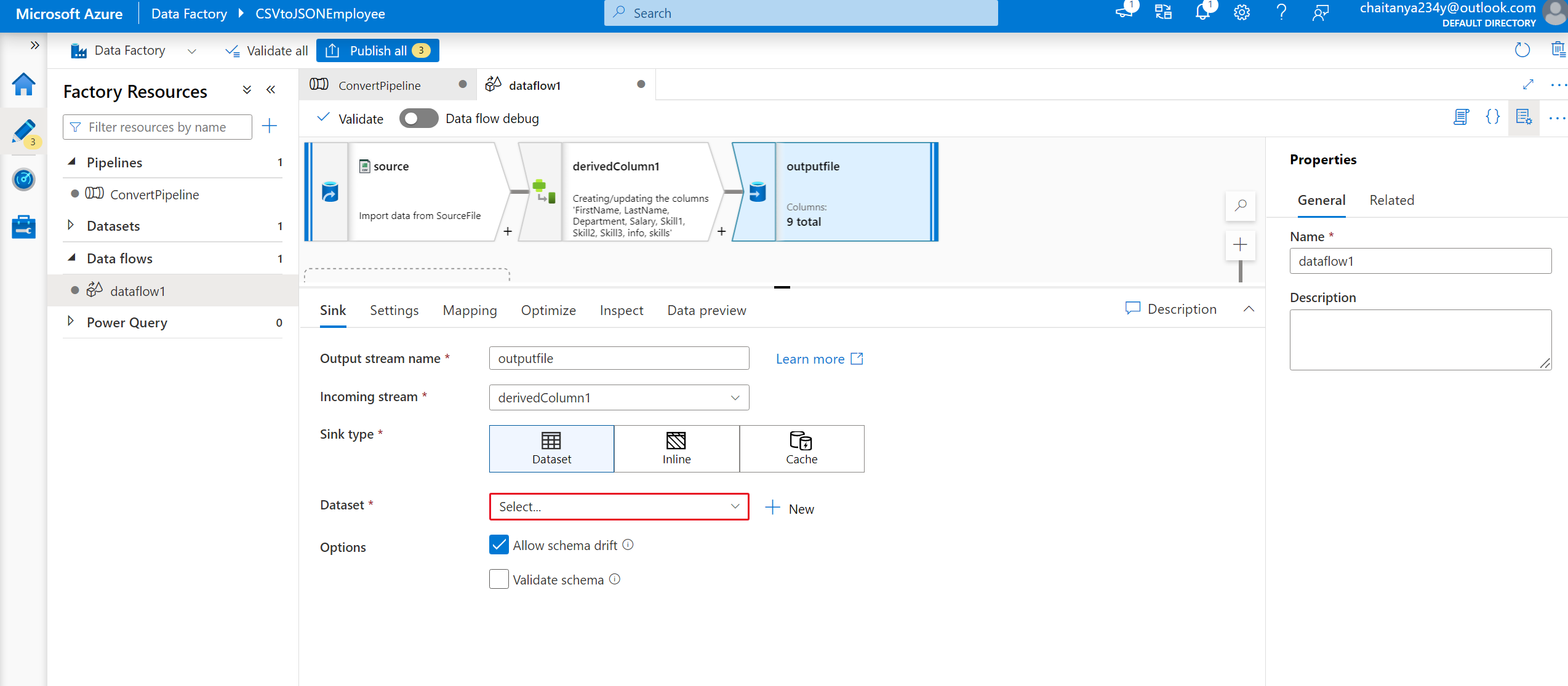This screenshot has width=1568, height=686.
Task: Click the notifications bell icon
Action: (1202, 13)
